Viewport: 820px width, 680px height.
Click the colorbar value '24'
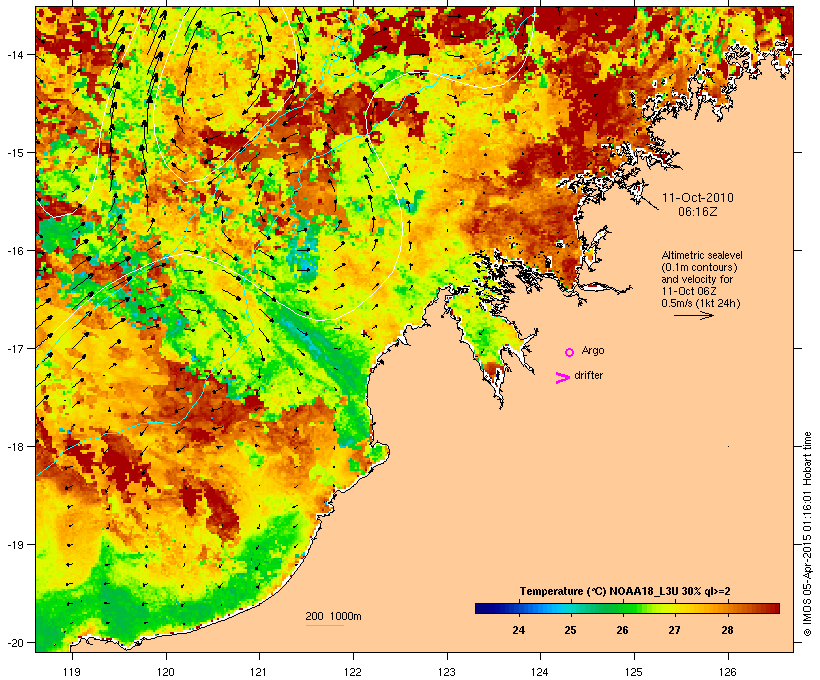coord(518,630)
